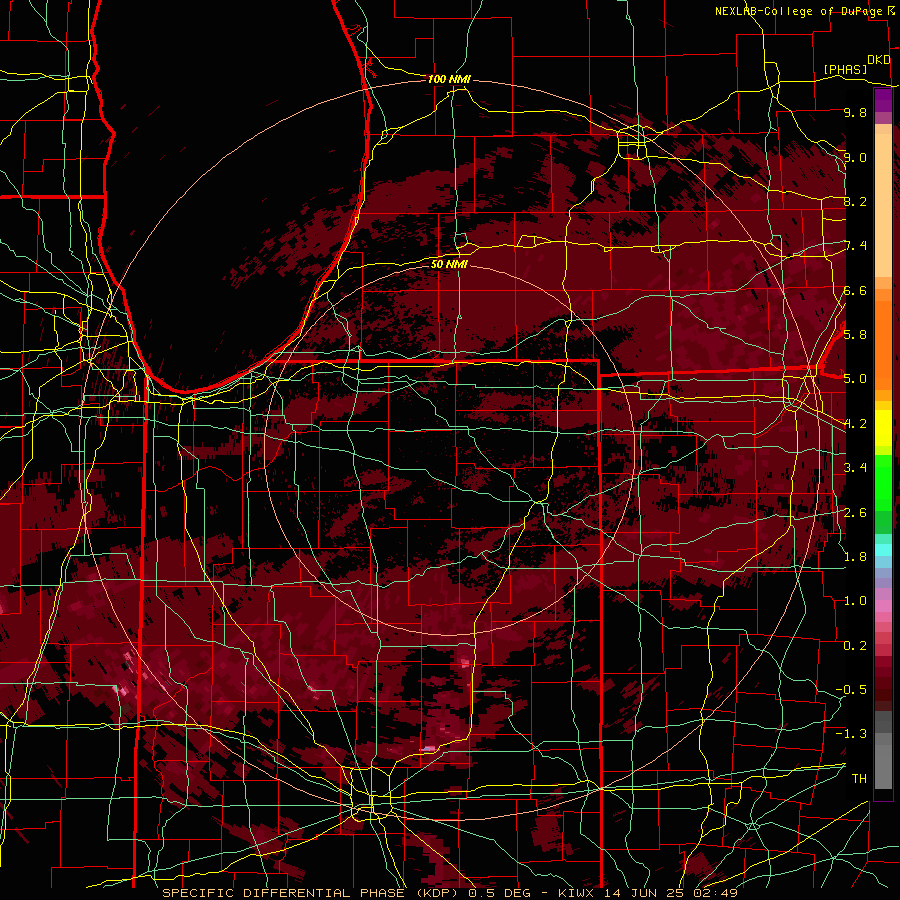This screenshot has width=900, height=900.
Task: Click the KIWX station identifier in the caption
Action: point(577,893)
